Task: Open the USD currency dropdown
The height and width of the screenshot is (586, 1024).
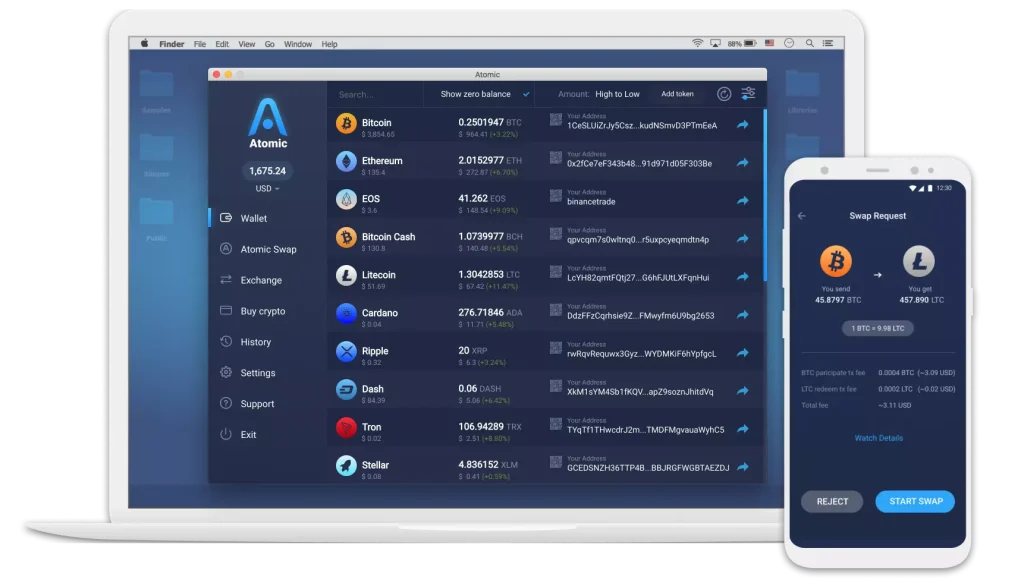Action: pyautogui.click(x=266, y=189)
